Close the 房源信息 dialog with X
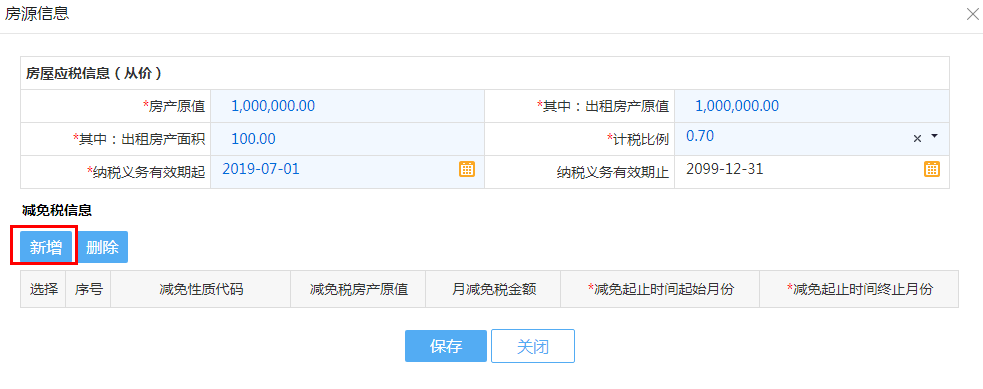The width and height of the screenshot is (983, 389). tap(972, 16)
